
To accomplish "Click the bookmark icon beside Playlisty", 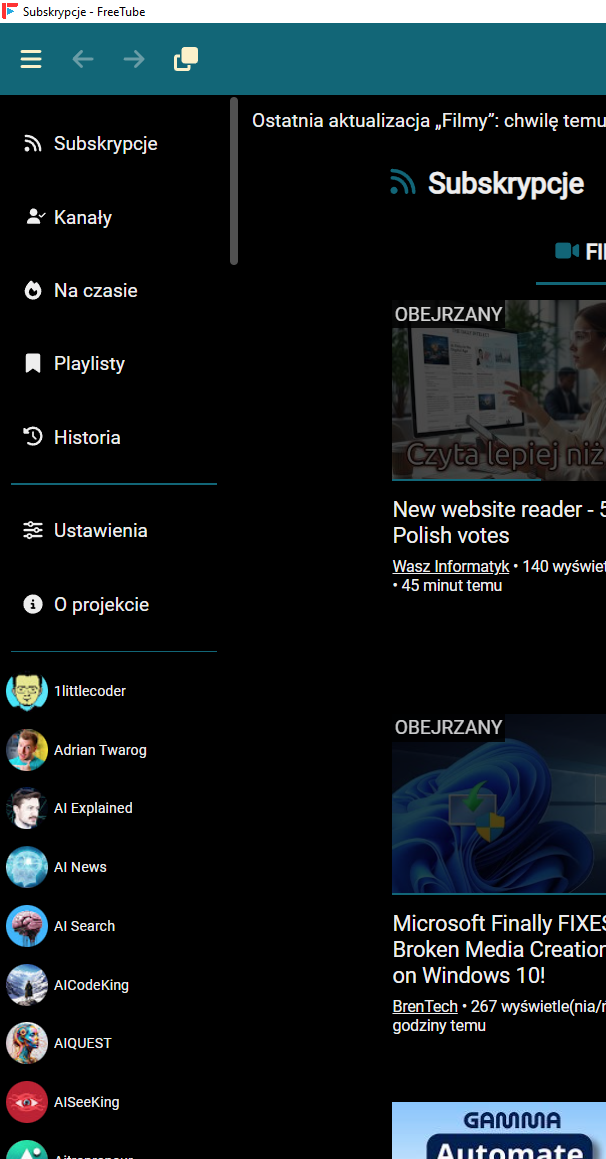I will pos(33,364).
